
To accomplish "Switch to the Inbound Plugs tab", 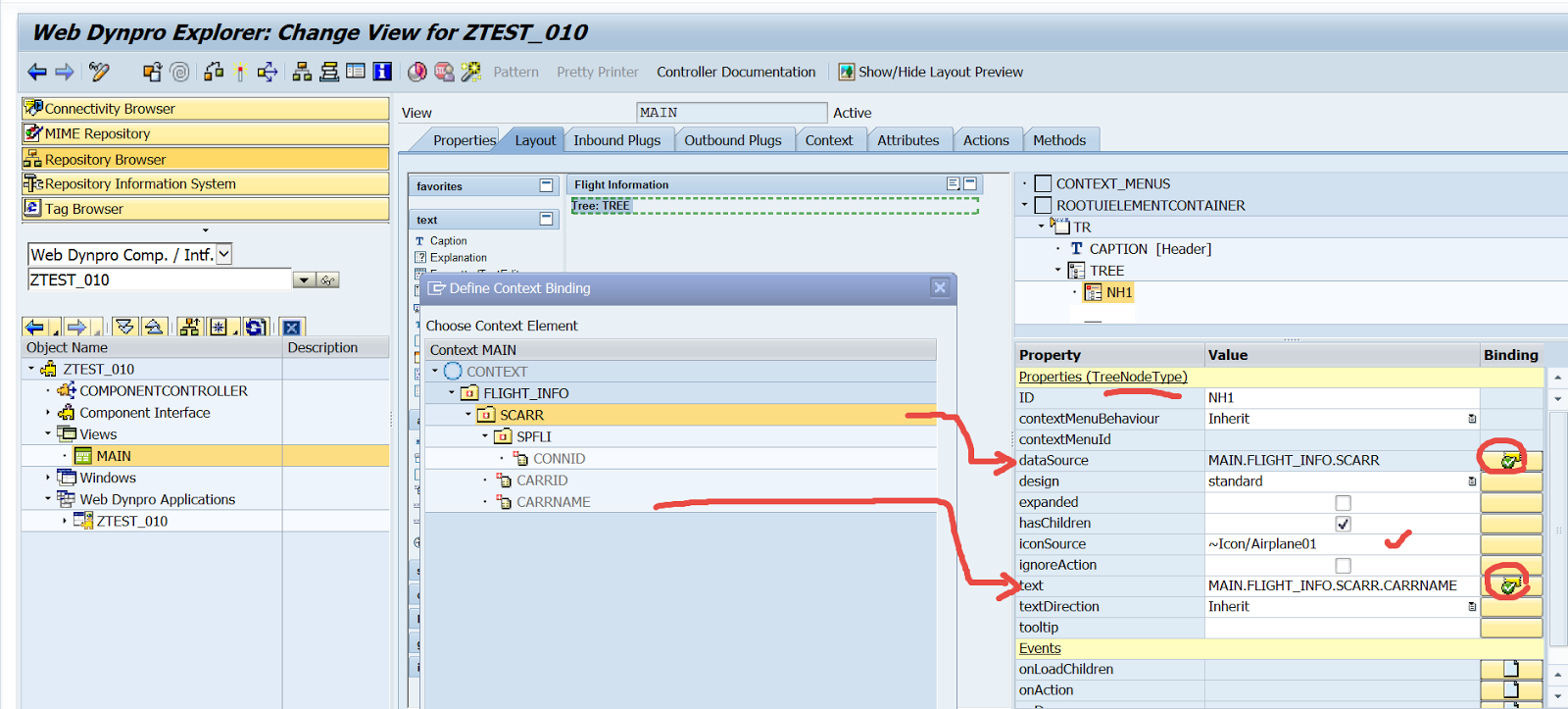I will coord(616,140).
